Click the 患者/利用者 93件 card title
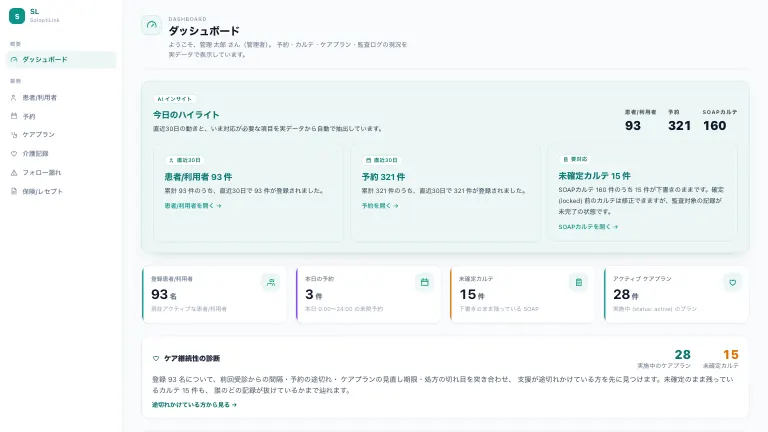This screenshot has height=432, width=768. click(x=198, y=177)
